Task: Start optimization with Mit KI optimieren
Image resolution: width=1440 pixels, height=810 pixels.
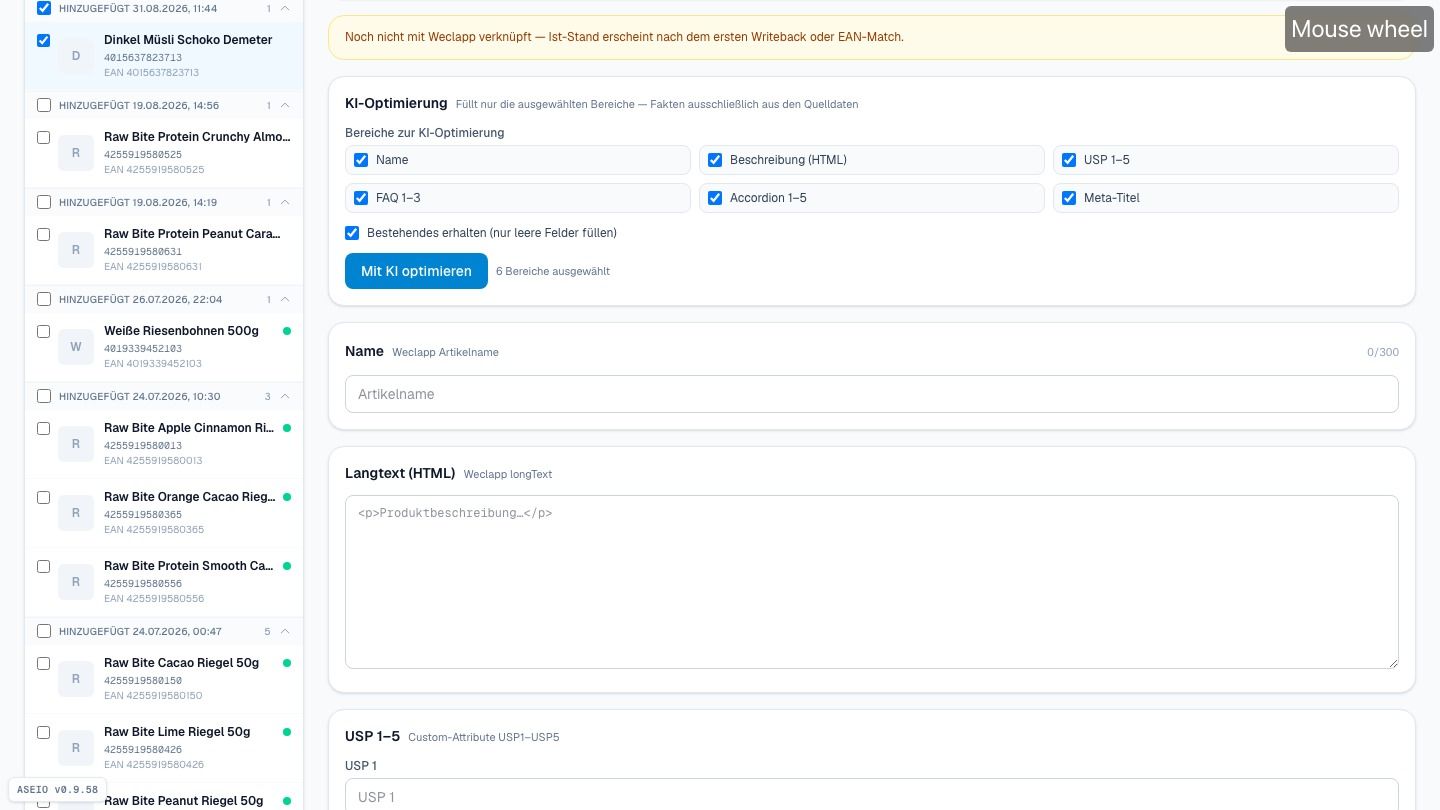Action: tap(416, 271)
